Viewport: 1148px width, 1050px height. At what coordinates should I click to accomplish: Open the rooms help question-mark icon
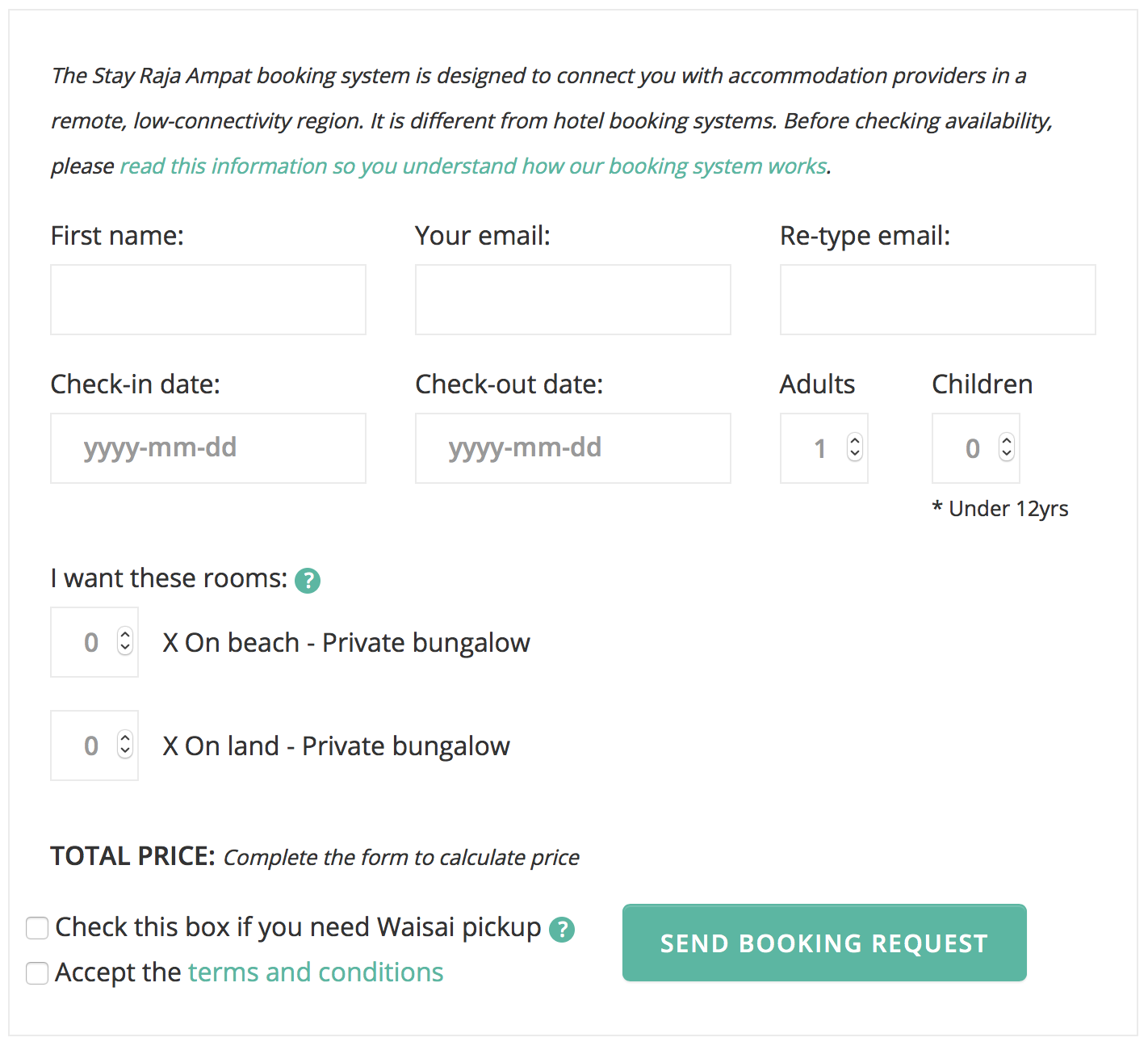(308, 581)
